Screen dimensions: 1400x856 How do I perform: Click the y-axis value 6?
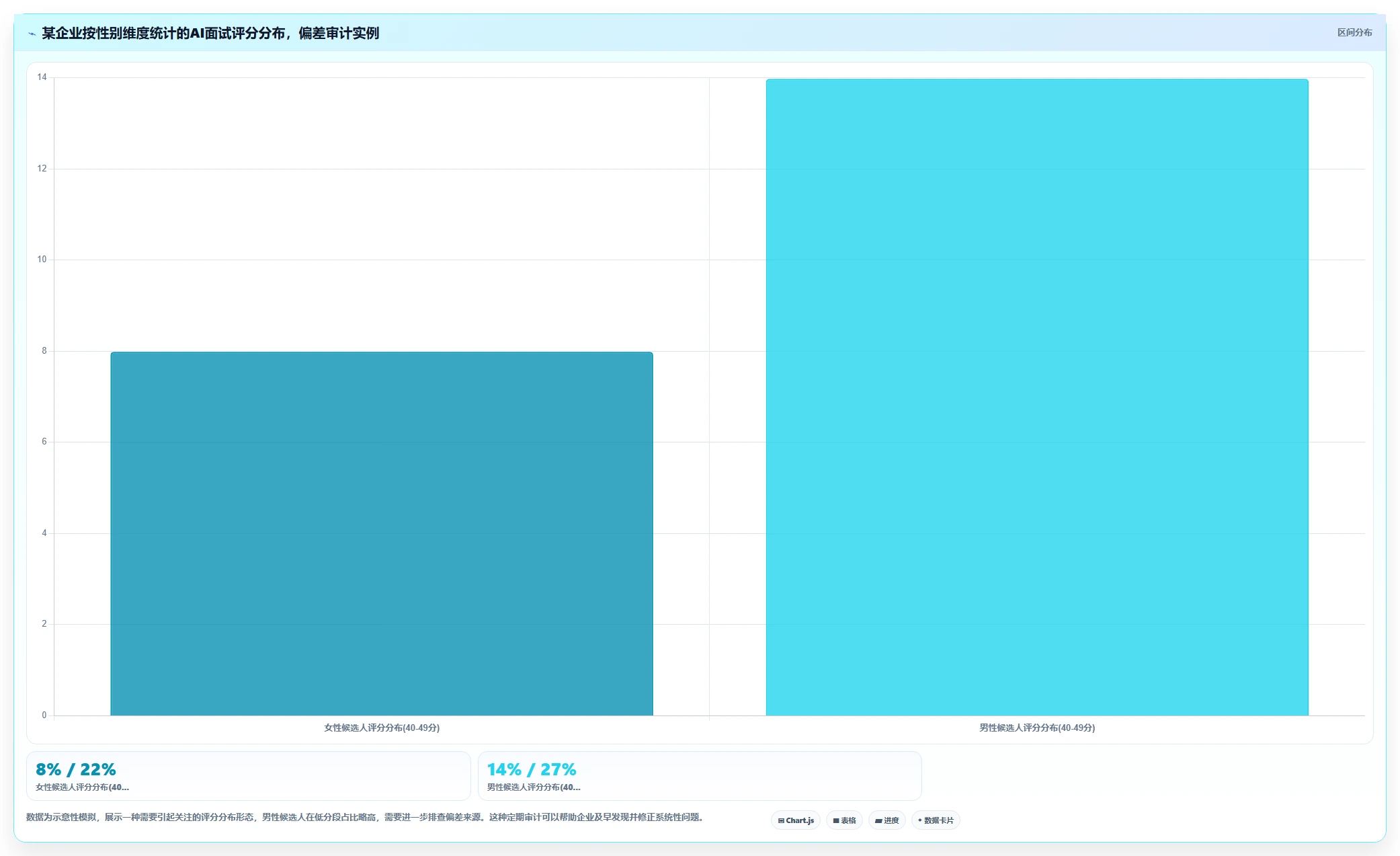44,442
